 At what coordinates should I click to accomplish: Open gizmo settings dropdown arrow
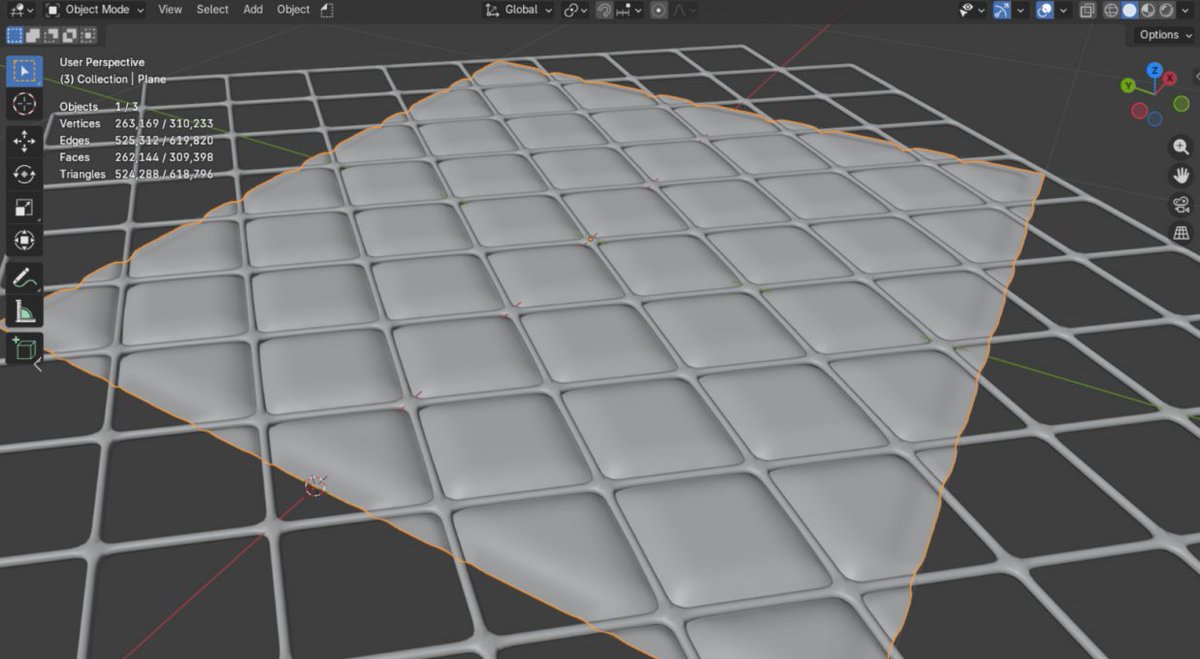pyautogui.click(x=1020, y=10)
